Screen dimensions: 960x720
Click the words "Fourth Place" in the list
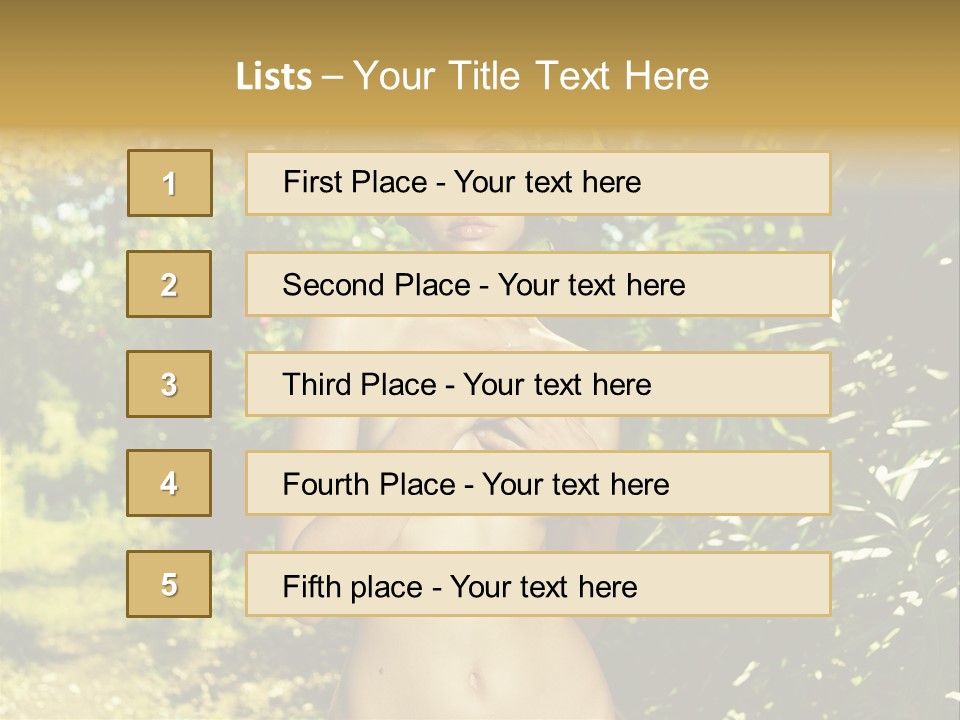[x=367, y=485]
